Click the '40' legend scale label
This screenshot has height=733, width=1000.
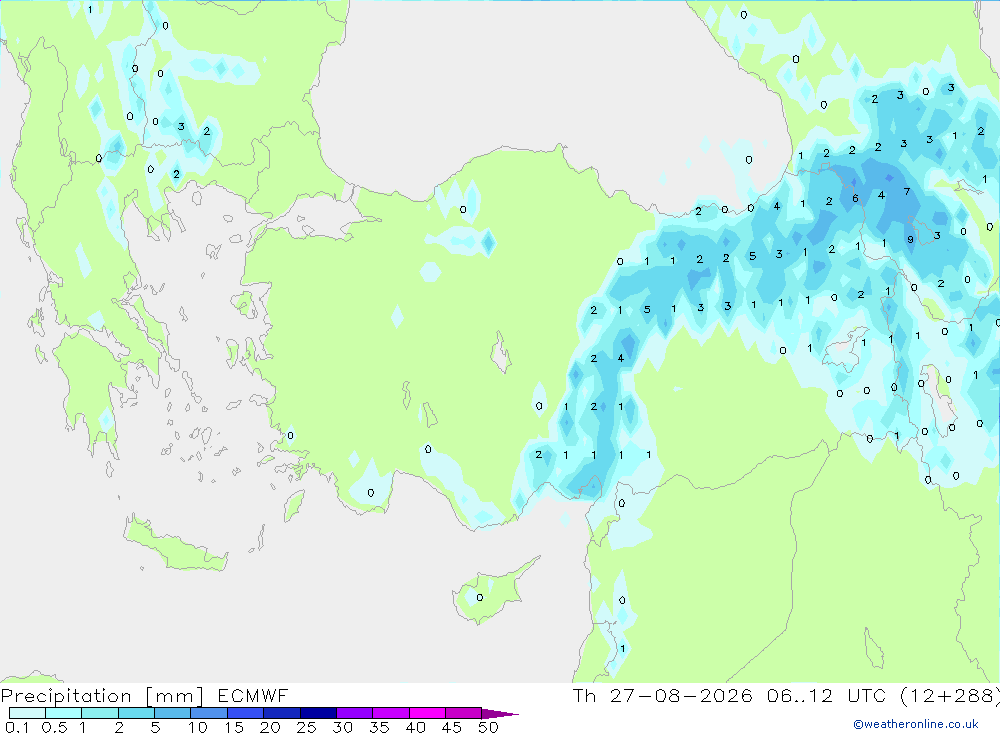415,727
